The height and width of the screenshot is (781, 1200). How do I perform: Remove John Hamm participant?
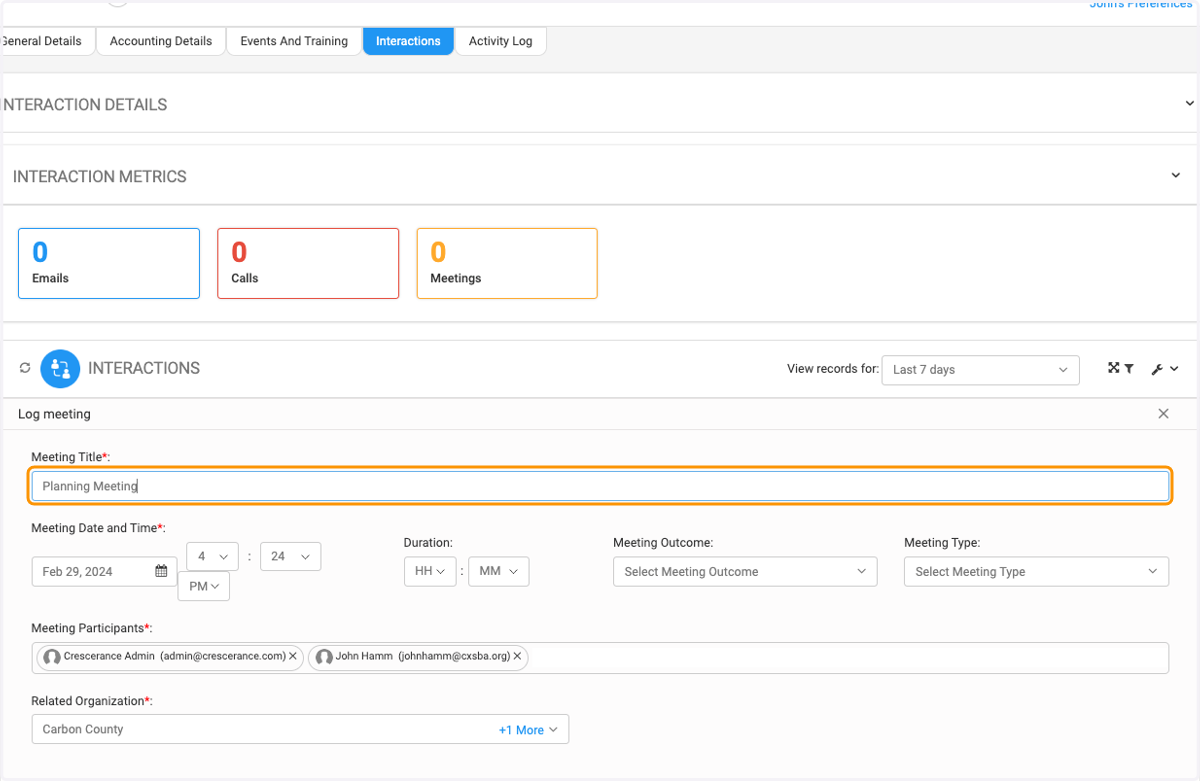point(517,657)
